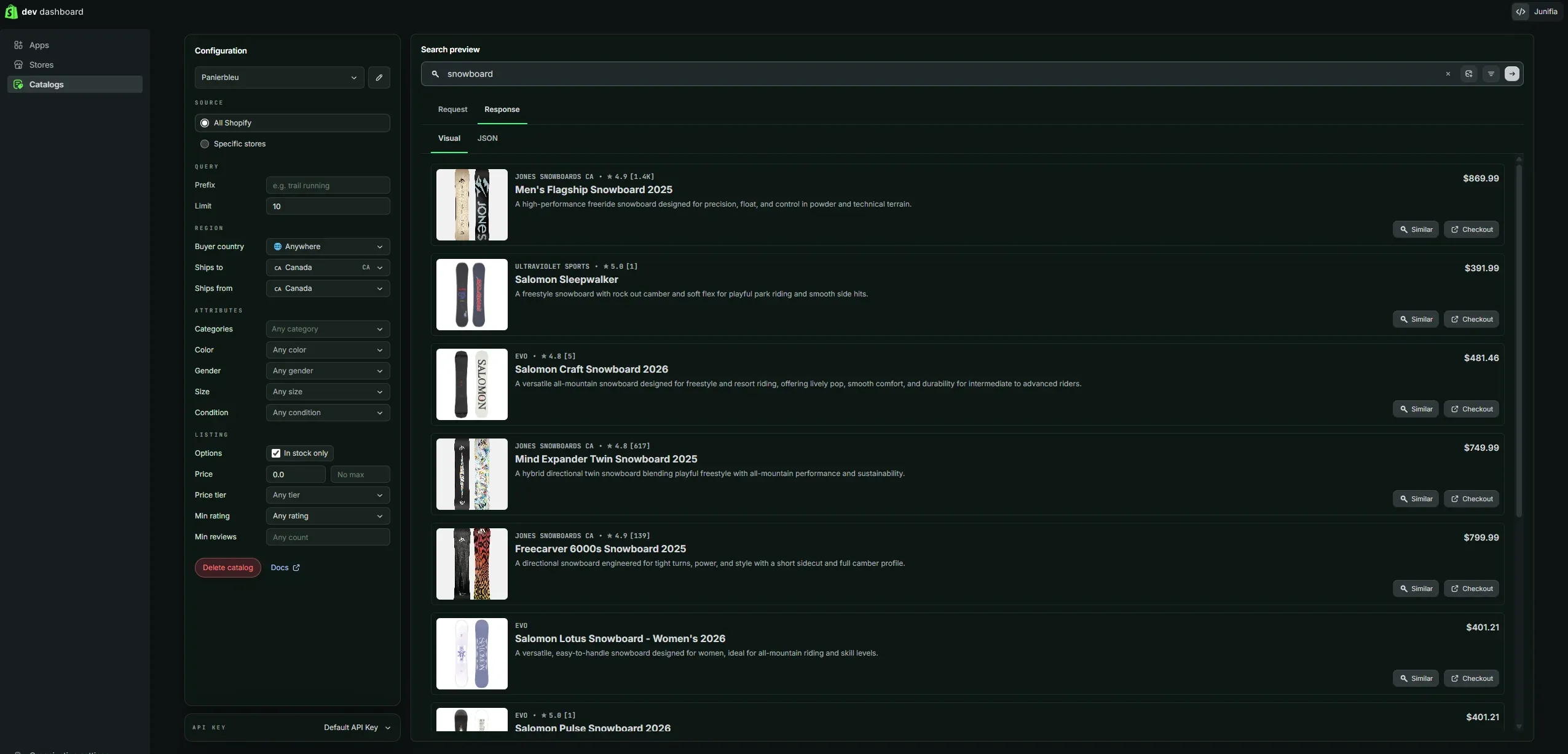The height and width of the screenshot is (754, 1568).
Task: Expand the Color dropdown
Action: 328,350
